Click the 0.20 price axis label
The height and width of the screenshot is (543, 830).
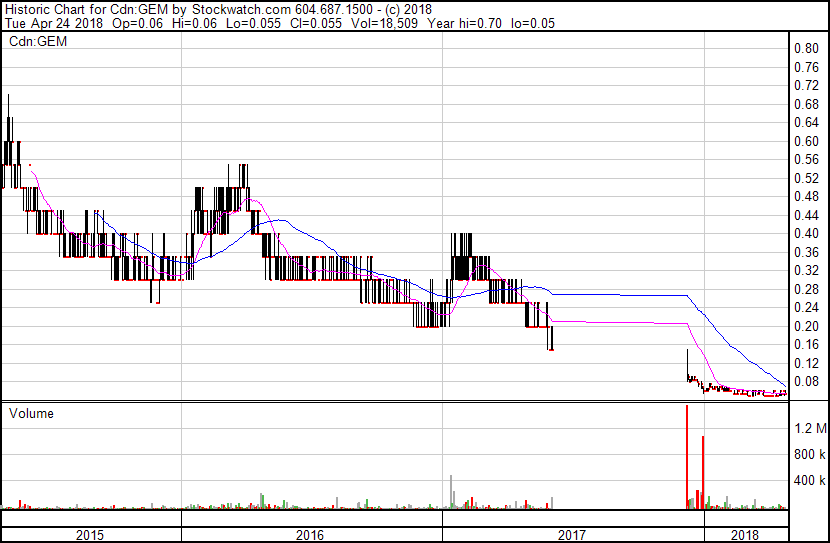tap(806, 327)
